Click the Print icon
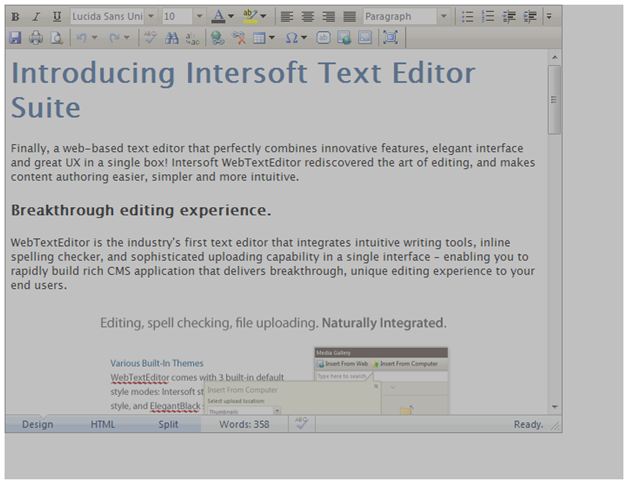 (x=36, y=38)
